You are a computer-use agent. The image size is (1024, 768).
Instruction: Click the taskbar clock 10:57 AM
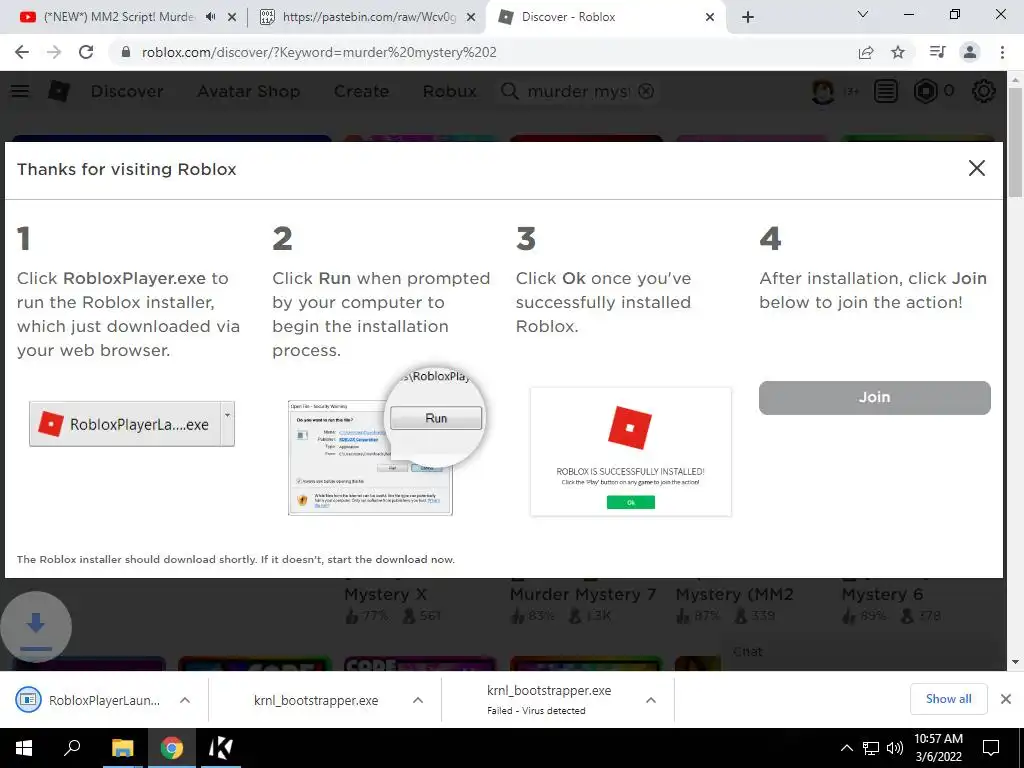938,748
